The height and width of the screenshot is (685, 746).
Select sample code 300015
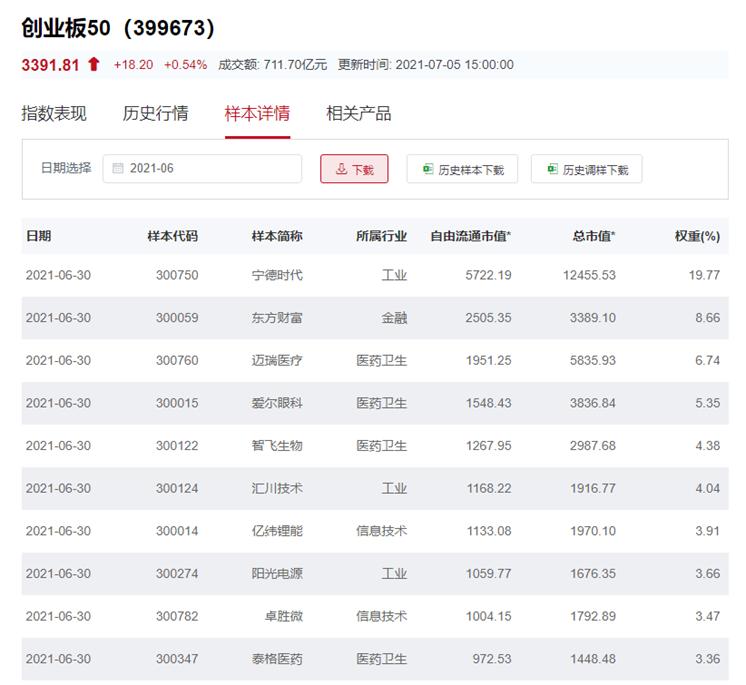click(x=177, y=403)
